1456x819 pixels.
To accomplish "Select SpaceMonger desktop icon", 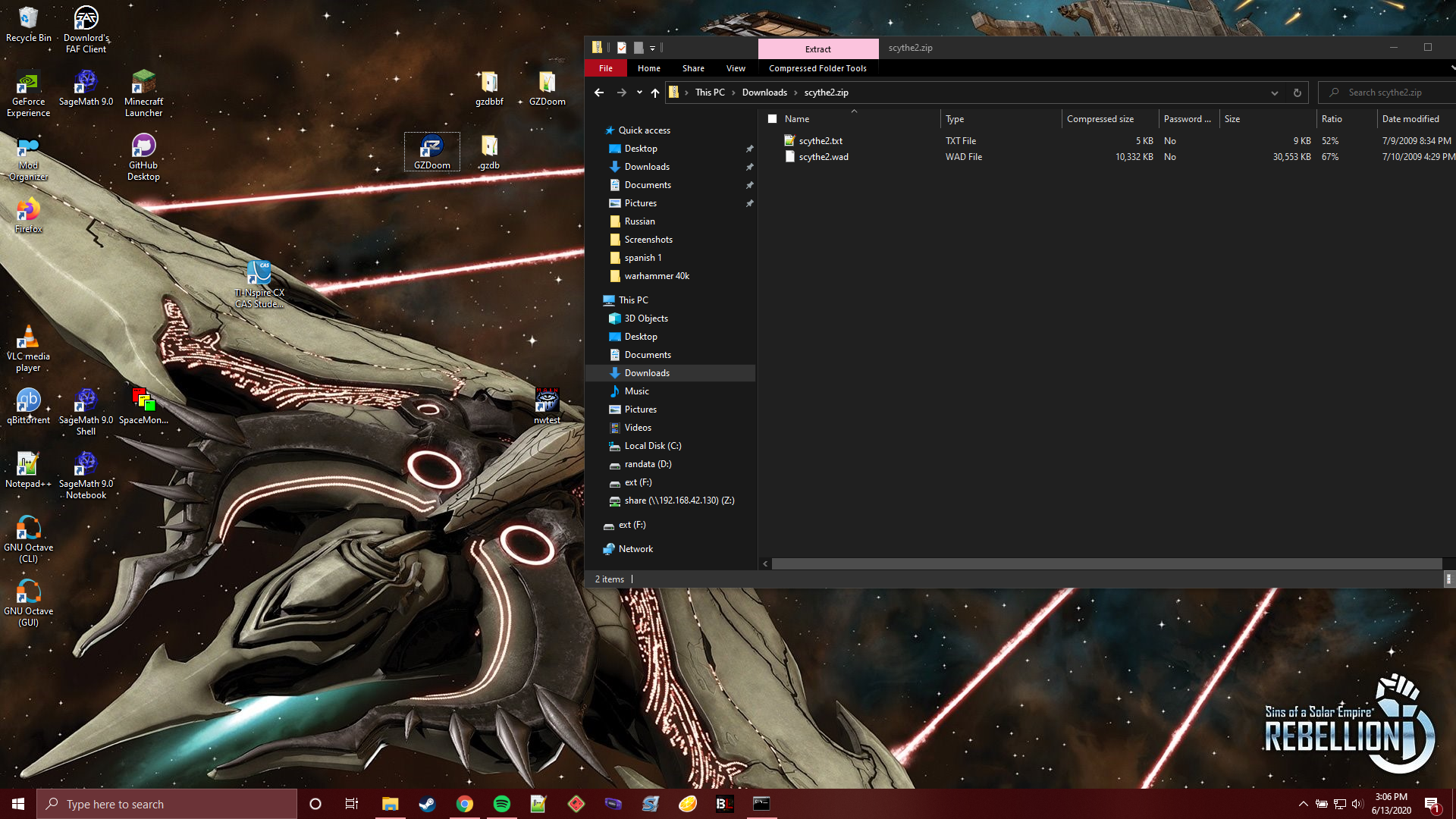I will (x=143, y=406).
